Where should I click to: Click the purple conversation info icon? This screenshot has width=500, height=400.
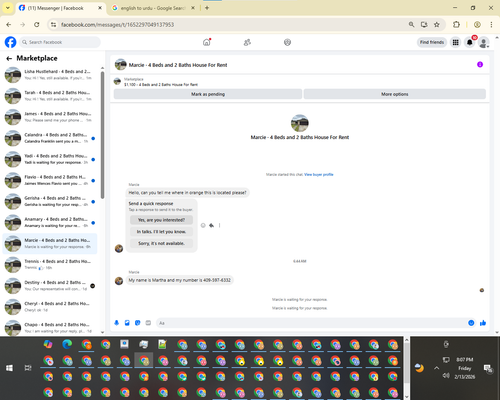point(480,64)
